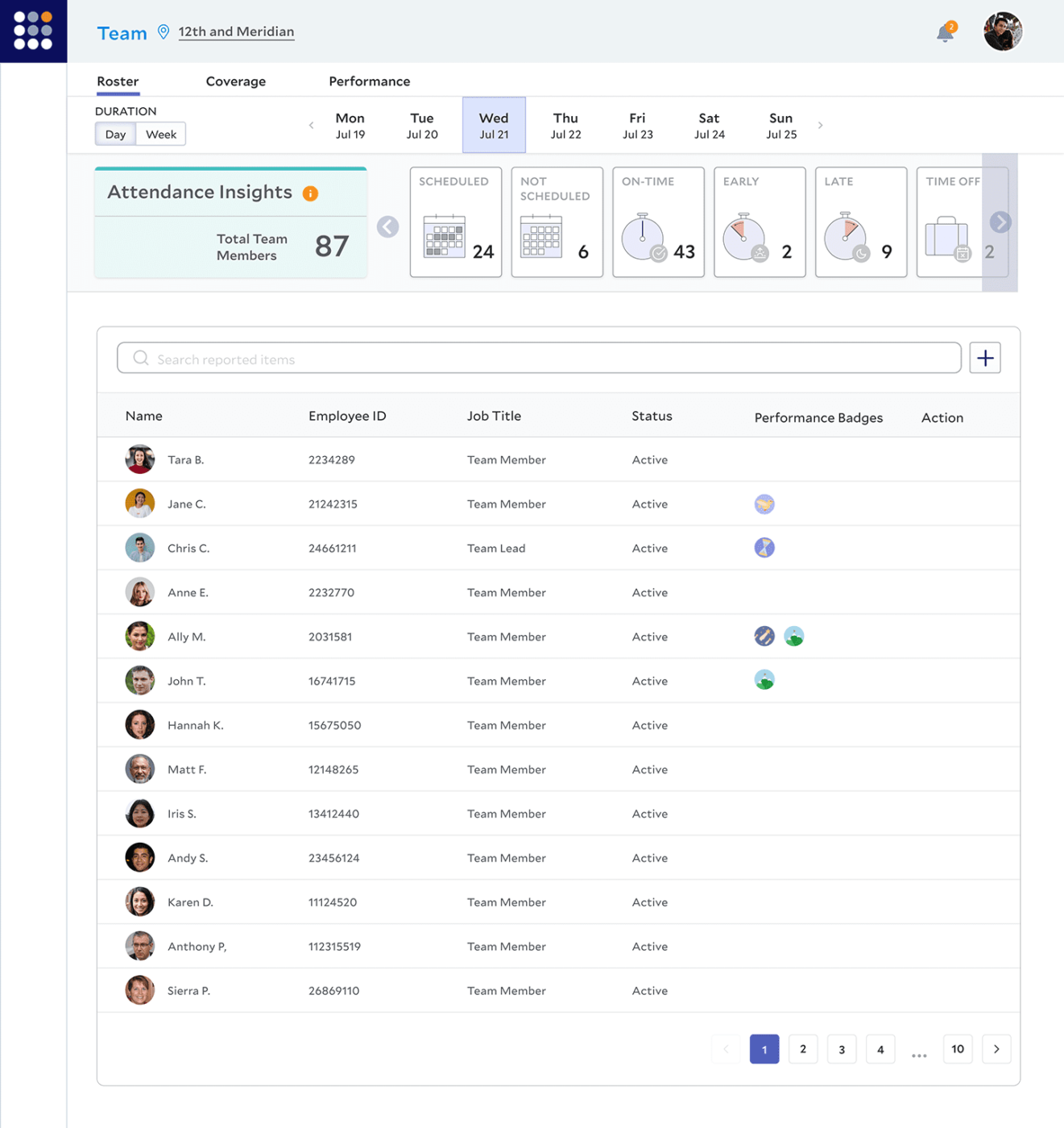Image resolution: width=1064 pixels, height=1128 pixels.
Task: Click the notifications bell icon
Action: 944,31
